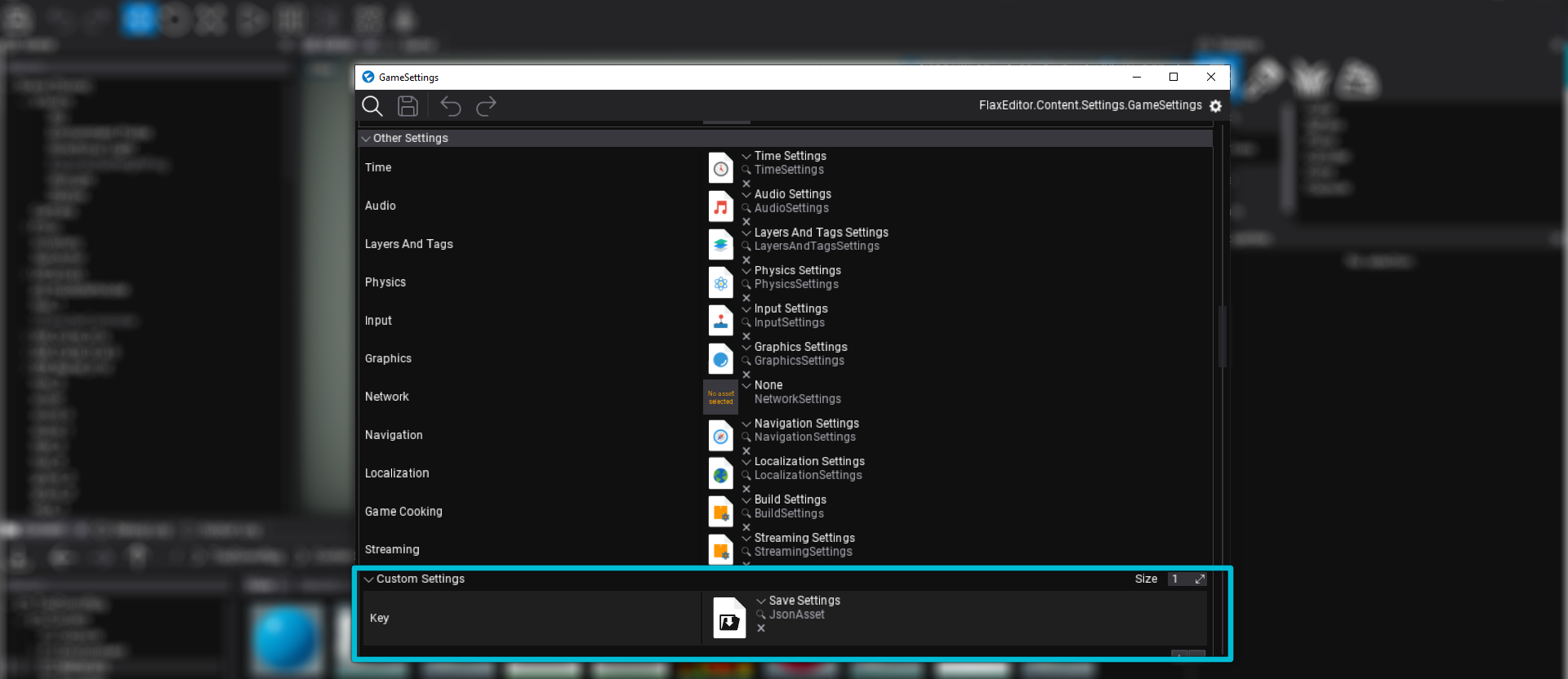Select the Localization Settings globe icon
The width and height of the screenshot is (1568, 679).
pyautogui.click(x=721, y=474)
